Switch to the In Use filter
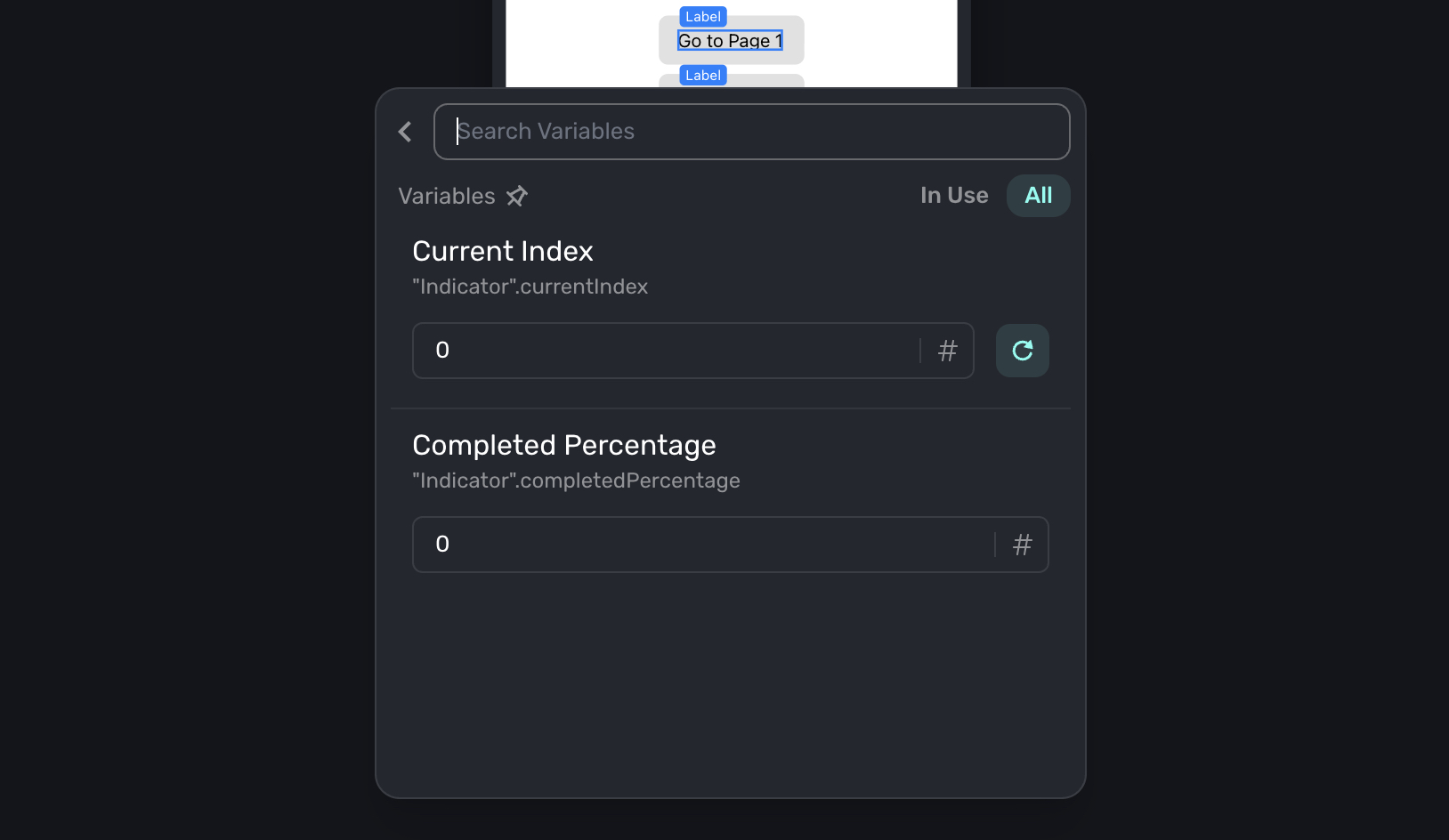This screenshot has height=840, width=1449. (954, 196)
